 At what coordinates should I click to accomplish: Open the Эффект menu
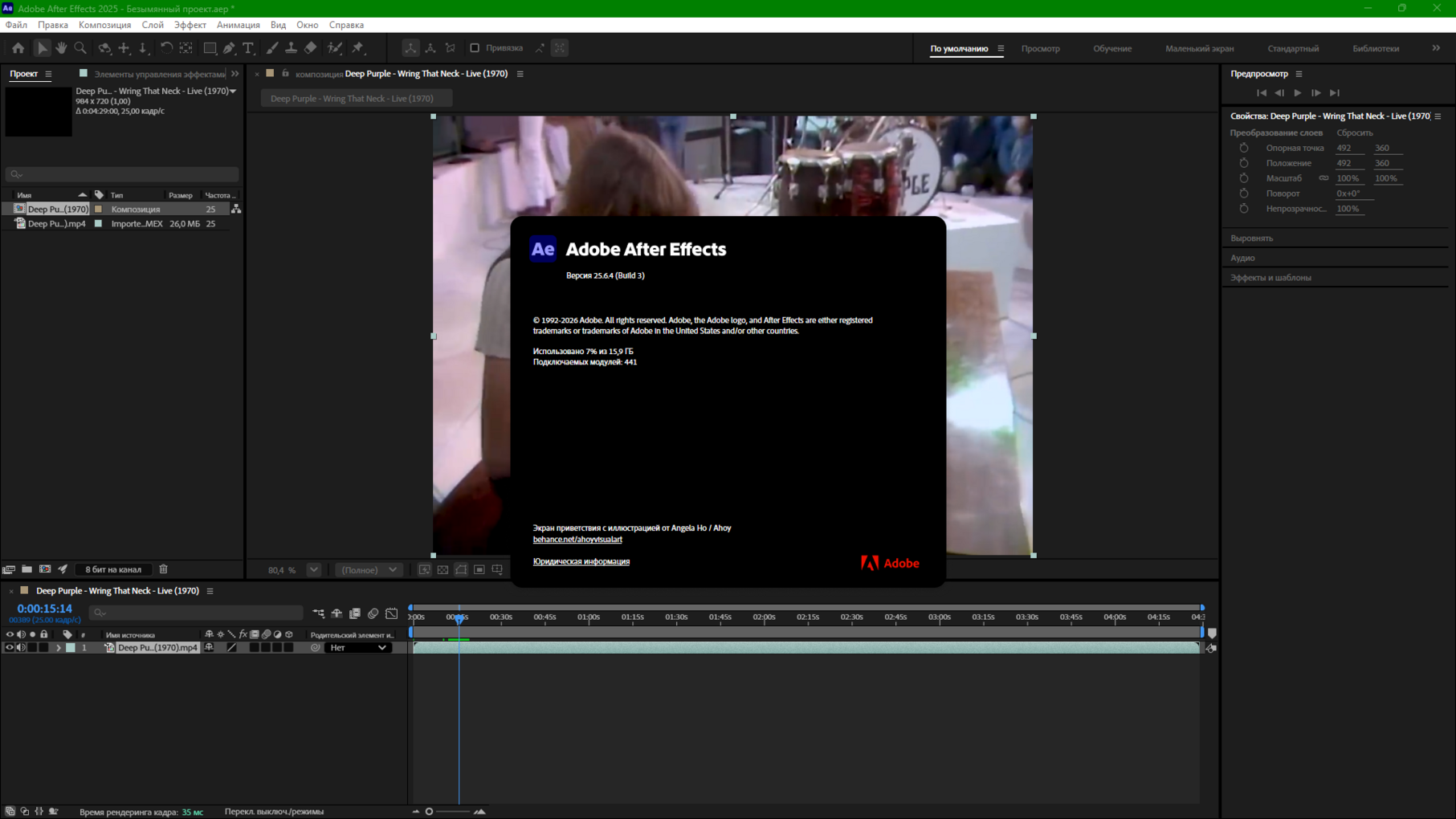pos(190,25)
